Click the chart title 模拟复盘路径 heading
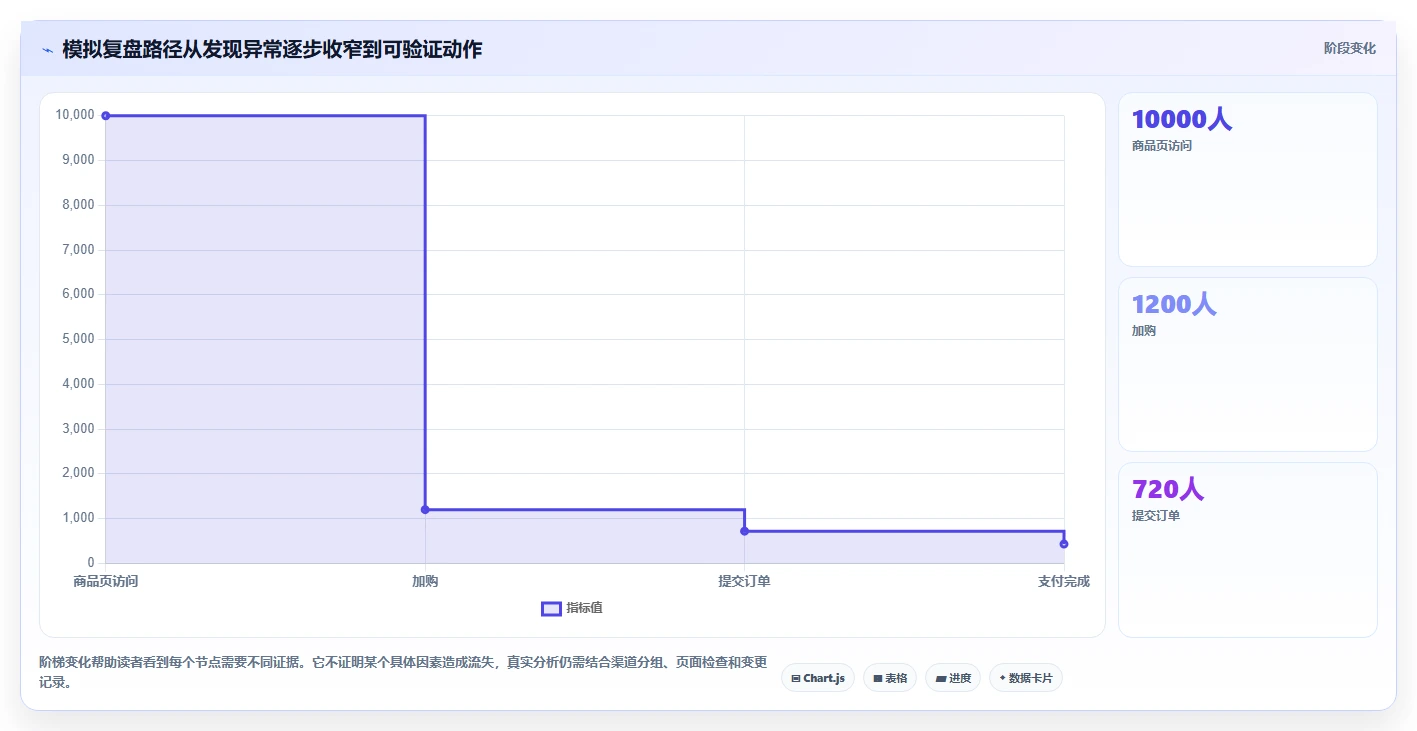 (x=272, y=49)
